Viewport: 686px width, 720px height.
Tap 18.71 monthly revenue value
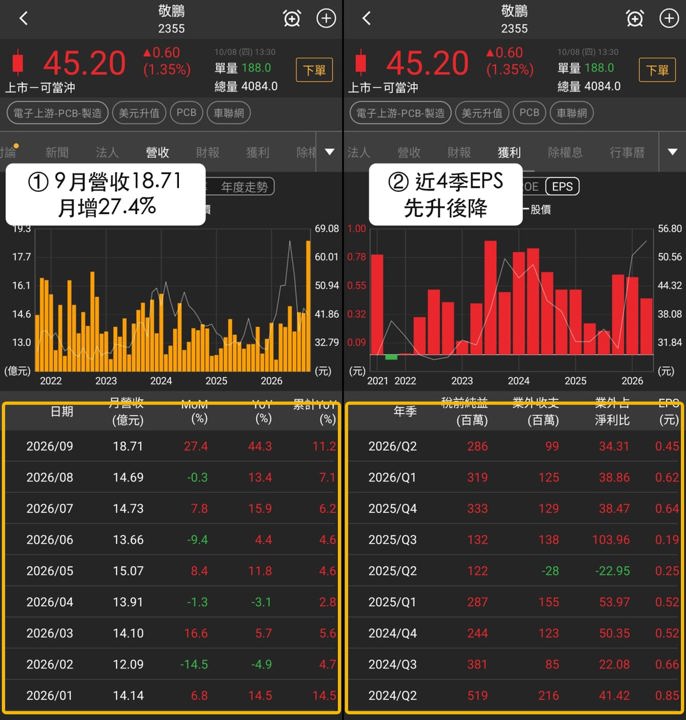click(x=128, y=446)
